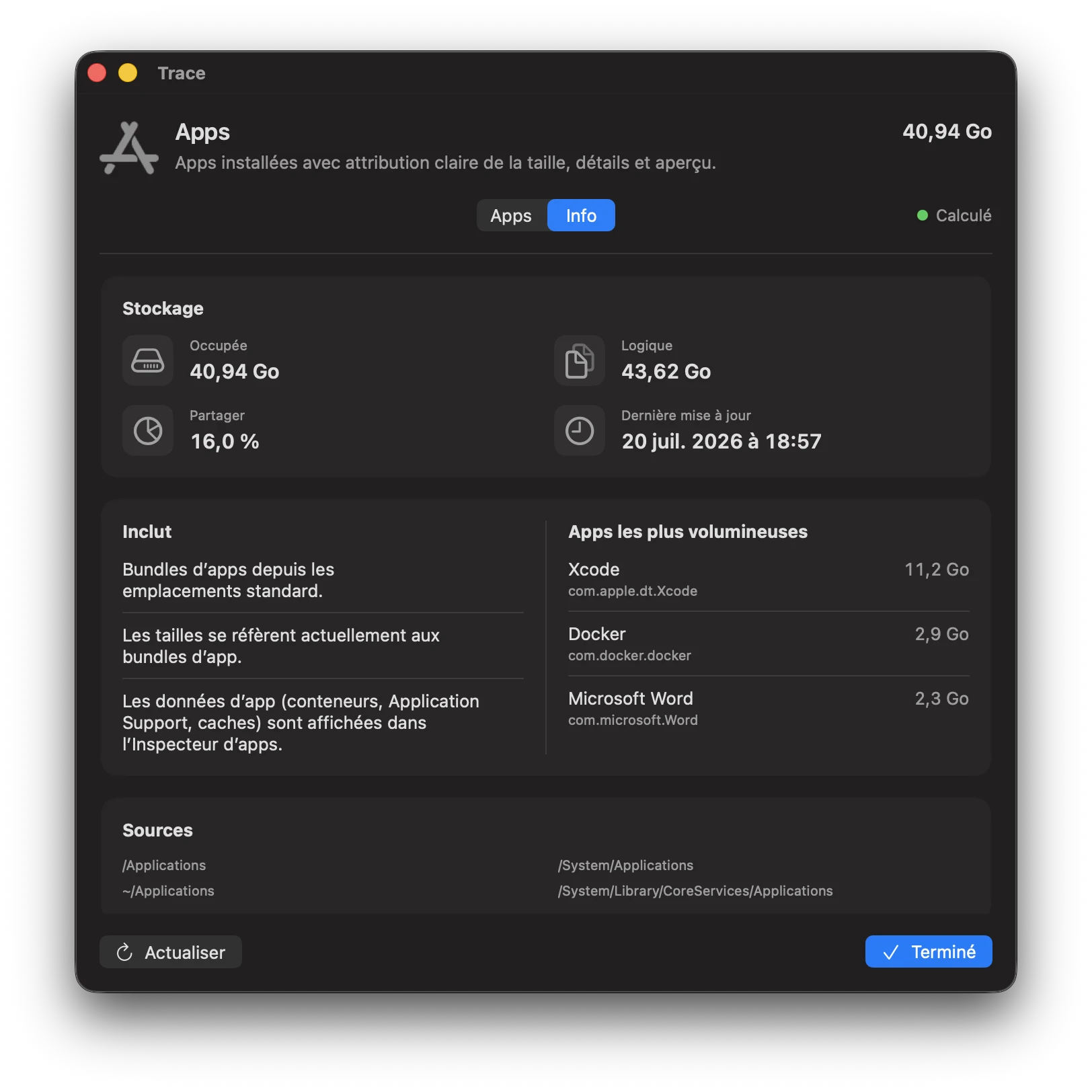This screenshot has width=1092, height=1092.
Task: Close the Trace window with red button
Action: [x=97, y=73]
